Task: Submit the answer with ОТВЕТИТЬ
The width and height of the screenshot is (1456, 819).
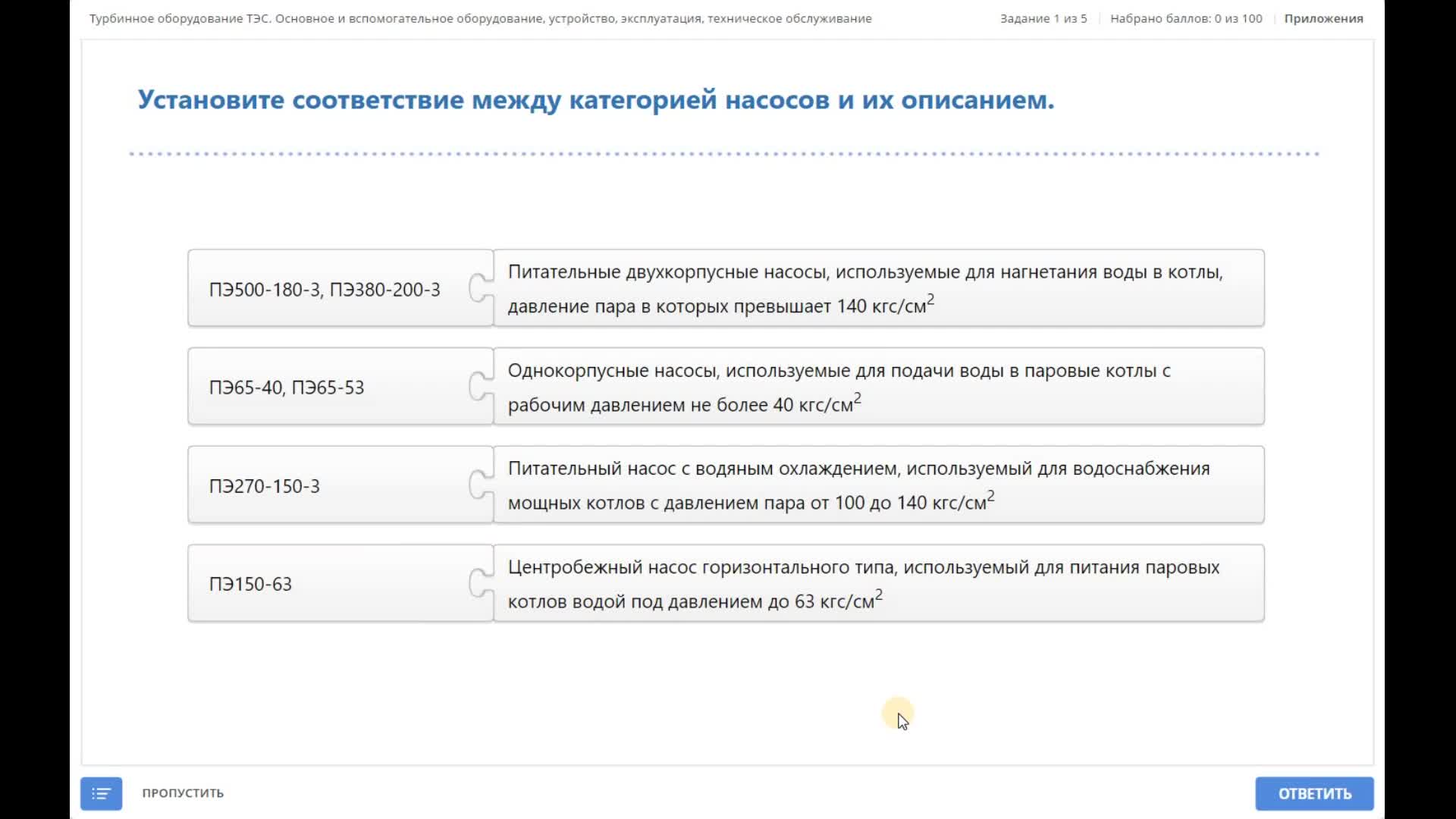Action: point(1314,793)
